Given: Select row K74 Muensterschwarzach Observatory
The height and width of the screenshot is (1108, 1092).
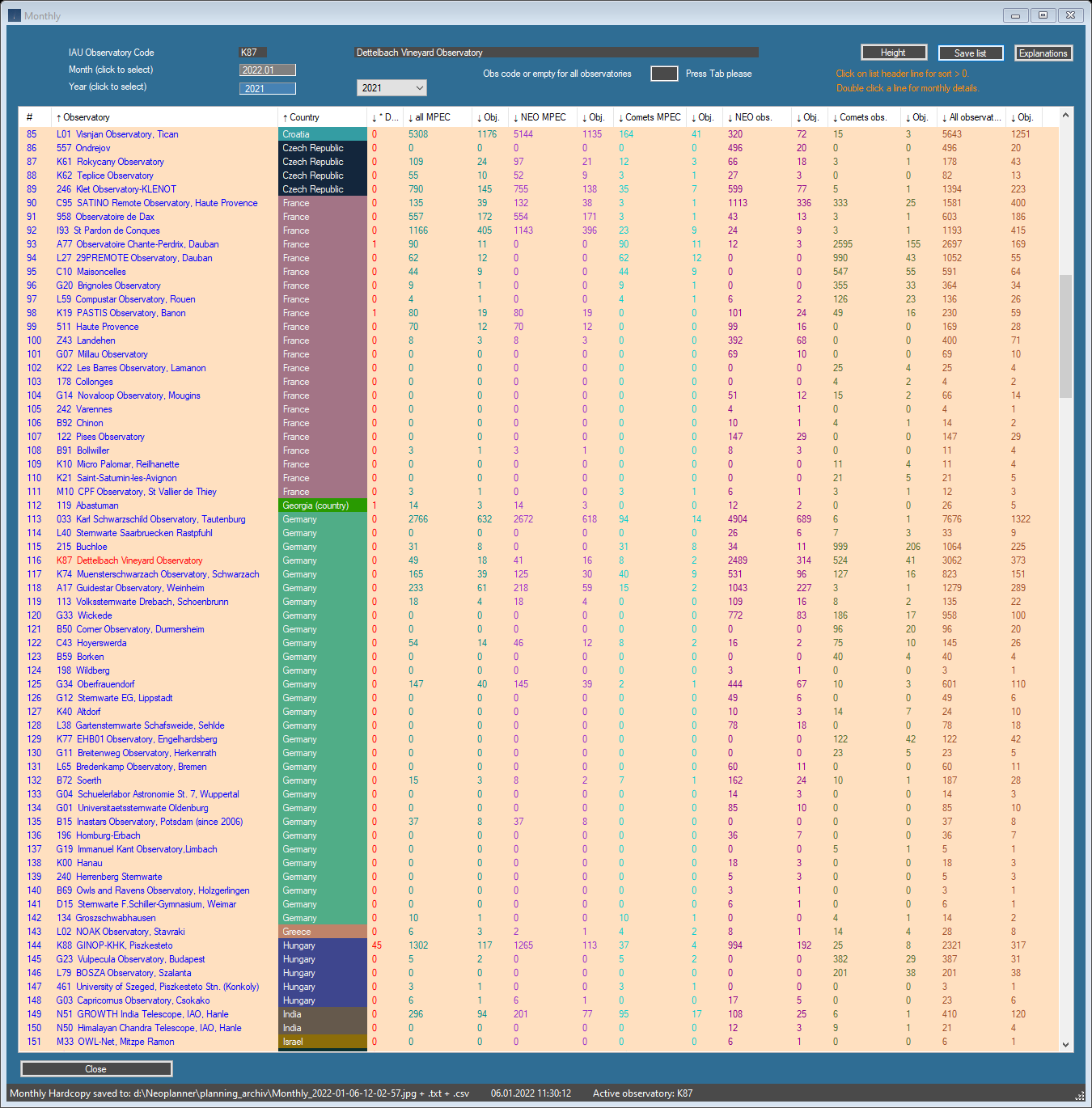Looking at the screenshot, I should coord(538,574).
